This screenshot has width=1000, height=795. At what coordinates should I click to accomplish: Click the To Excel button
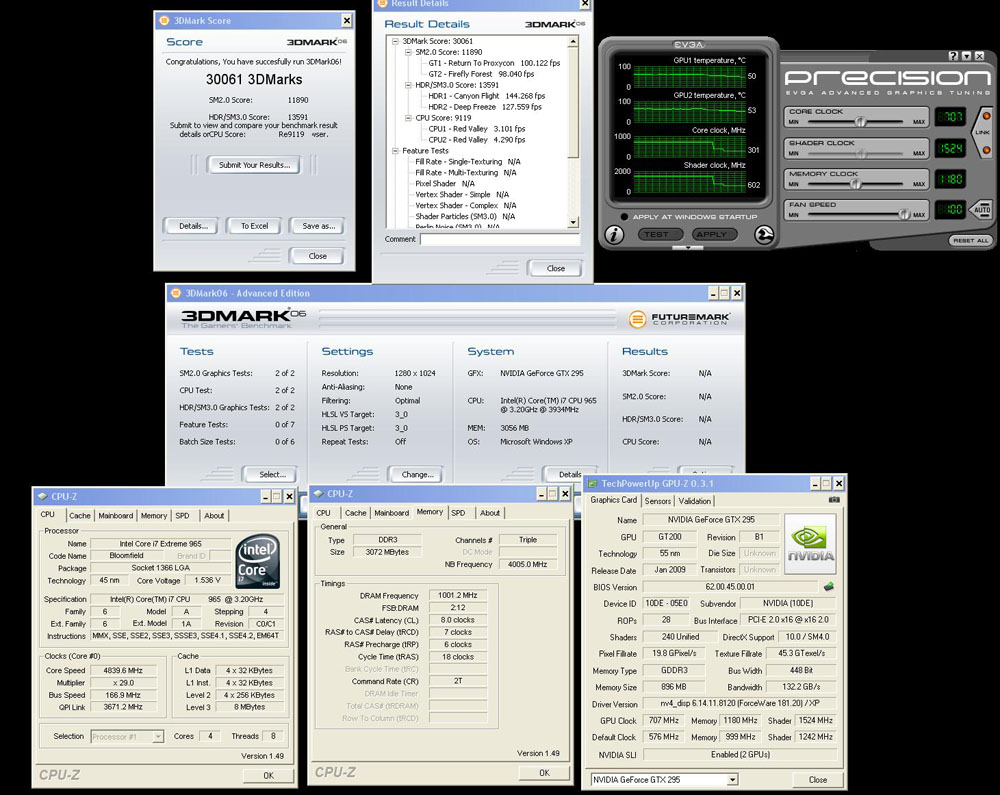click(254, 226)
